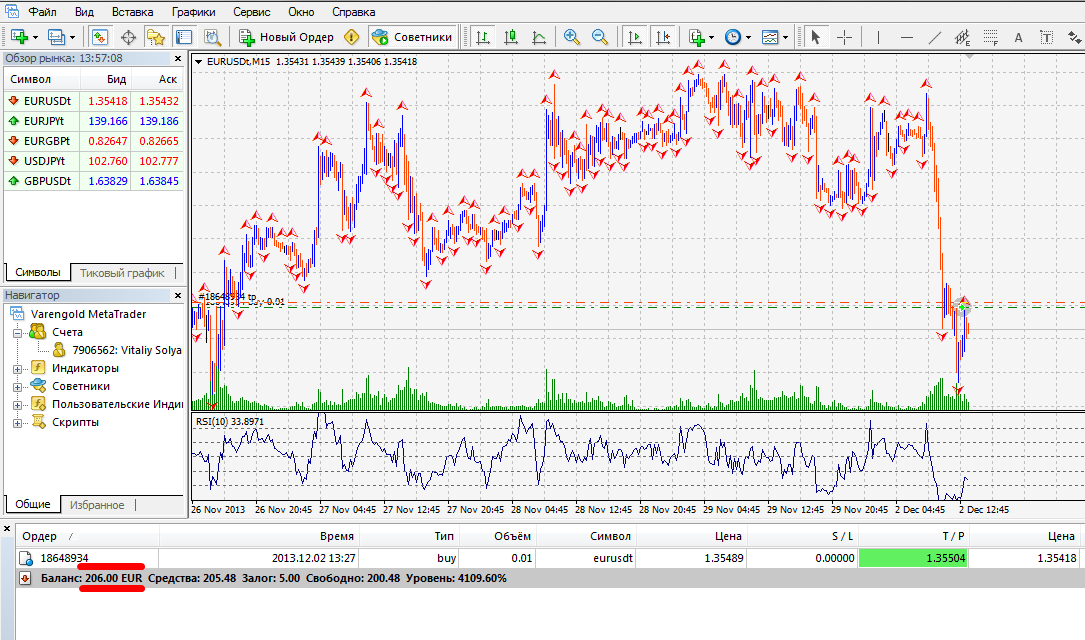Select the EURJPYt row in Market Watch
This screenshot has height=640, width=1085.
pos(93,121)
